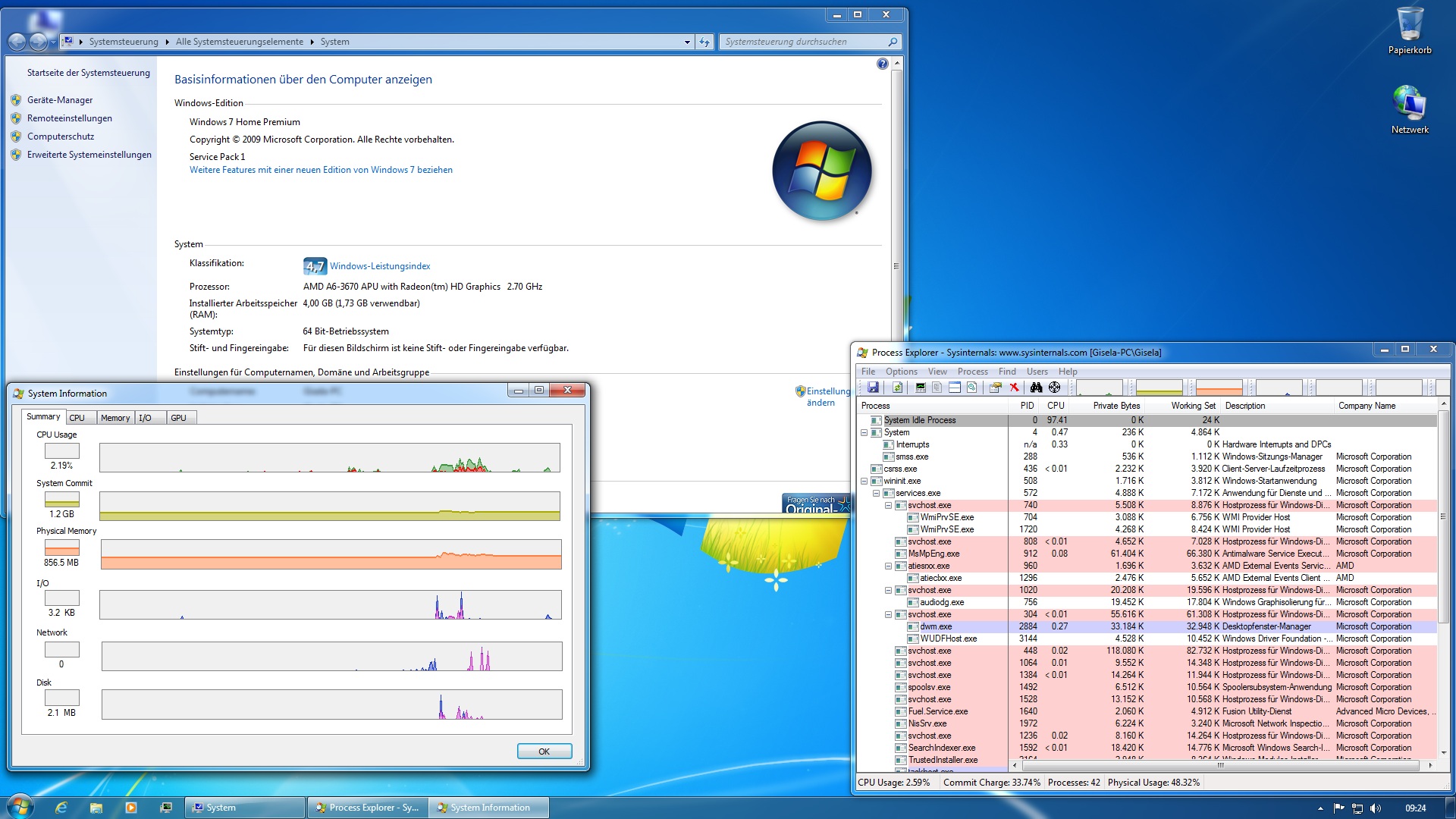Open the Papierkorb desktop icon

[1410, 31]
